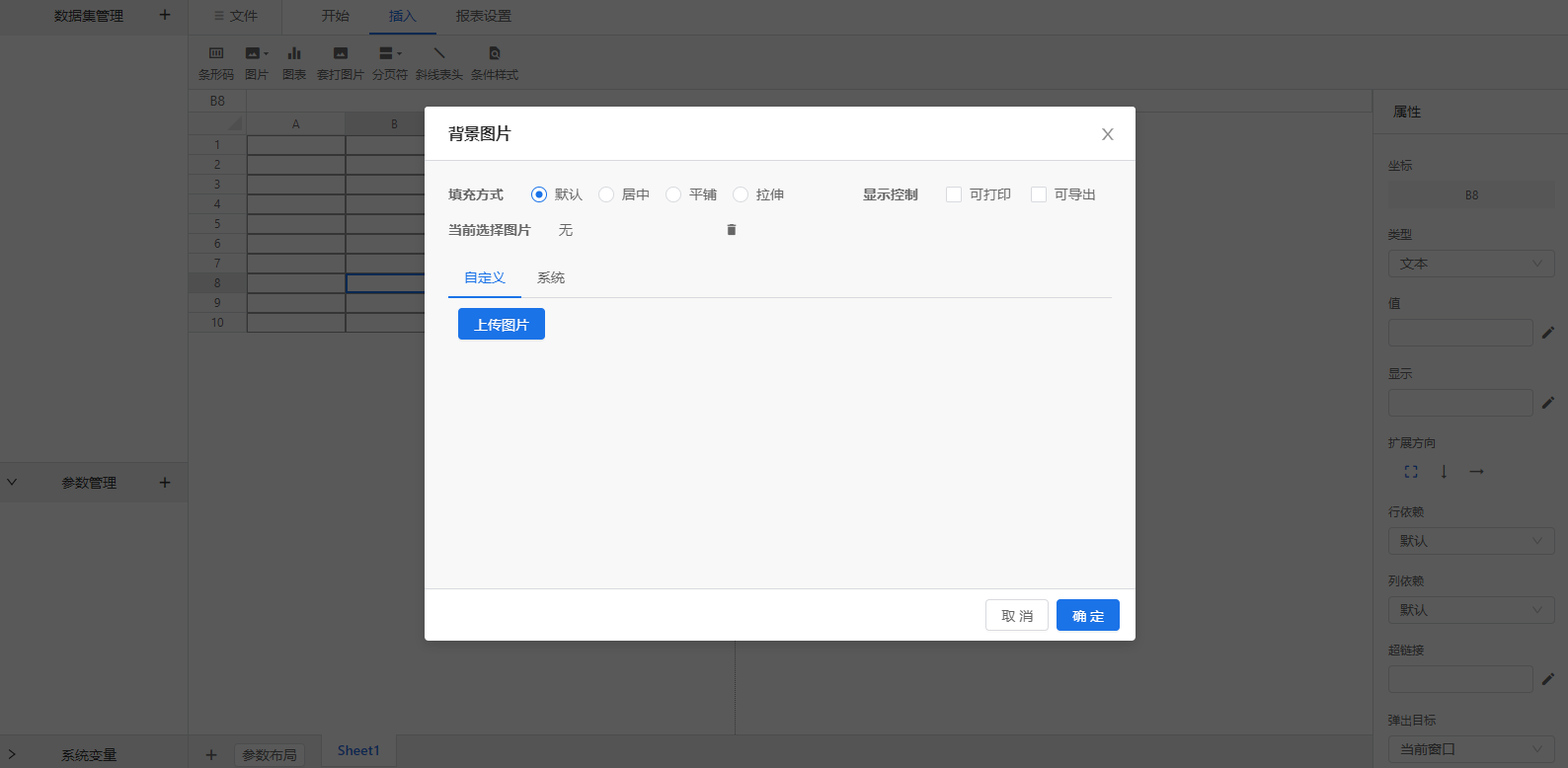Open the 列依赖 dropdown
Viewport: 1568px width, 768px height.
pyautogui.click(x=1471, y=610)
